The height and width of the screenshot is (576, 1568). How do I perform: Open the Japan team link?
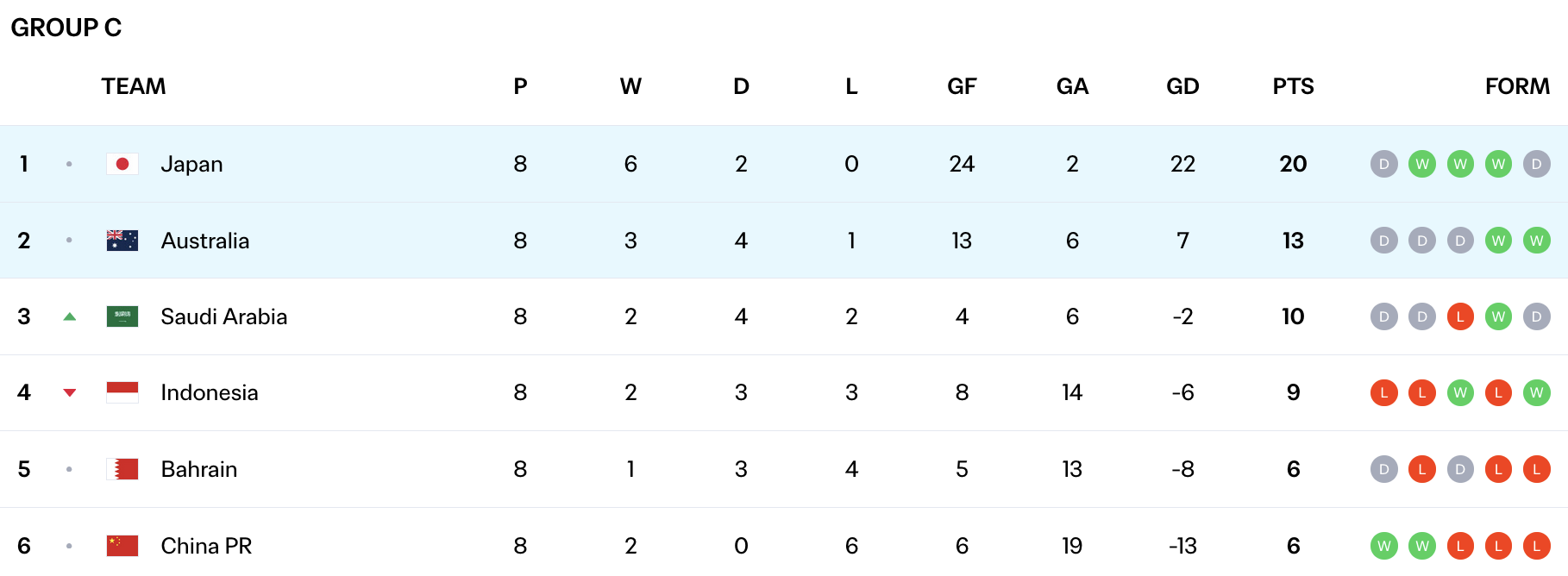point(191,164)
